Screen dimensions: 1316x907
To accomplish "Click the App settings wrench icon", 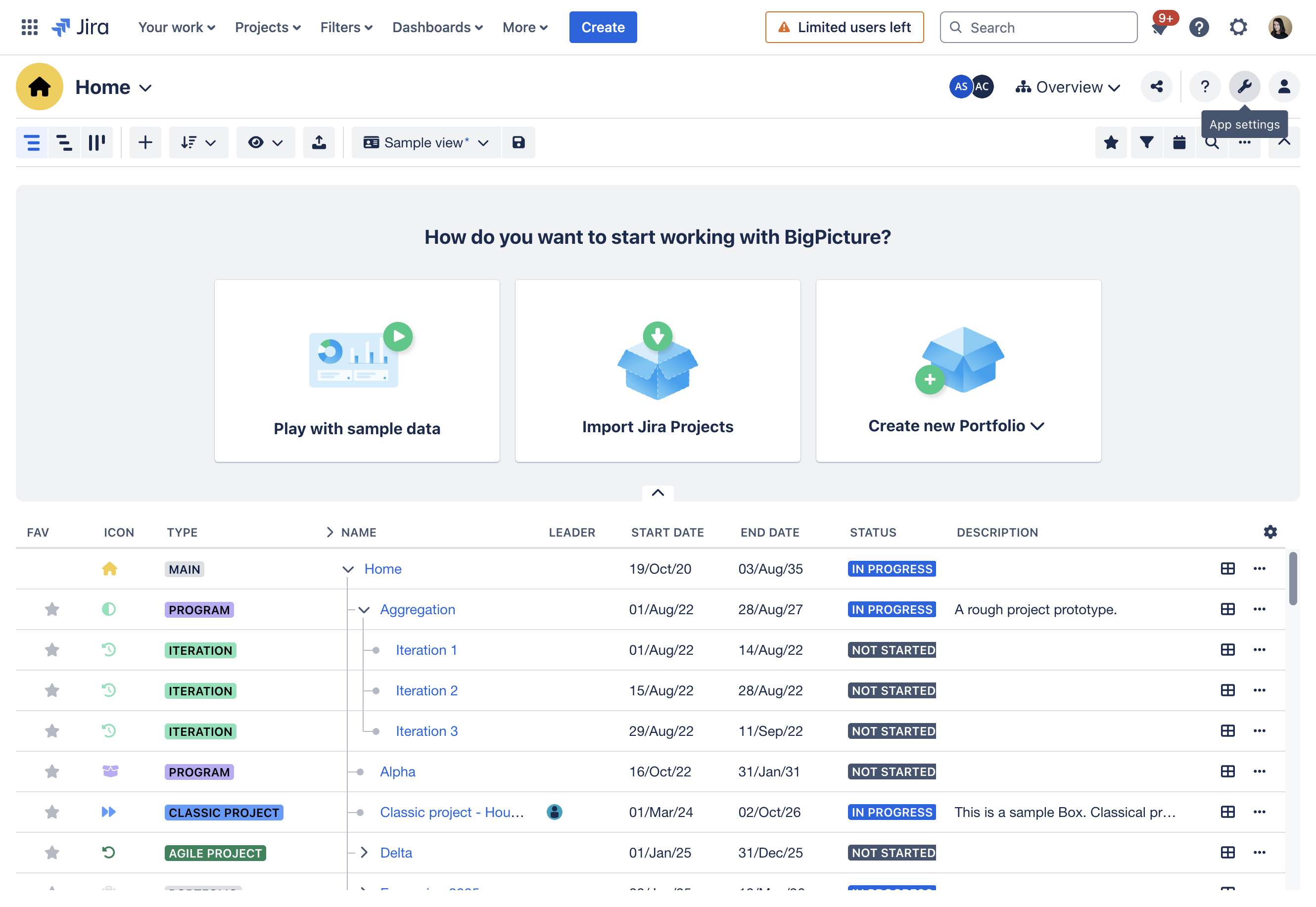I will [x=1244, y=87].
